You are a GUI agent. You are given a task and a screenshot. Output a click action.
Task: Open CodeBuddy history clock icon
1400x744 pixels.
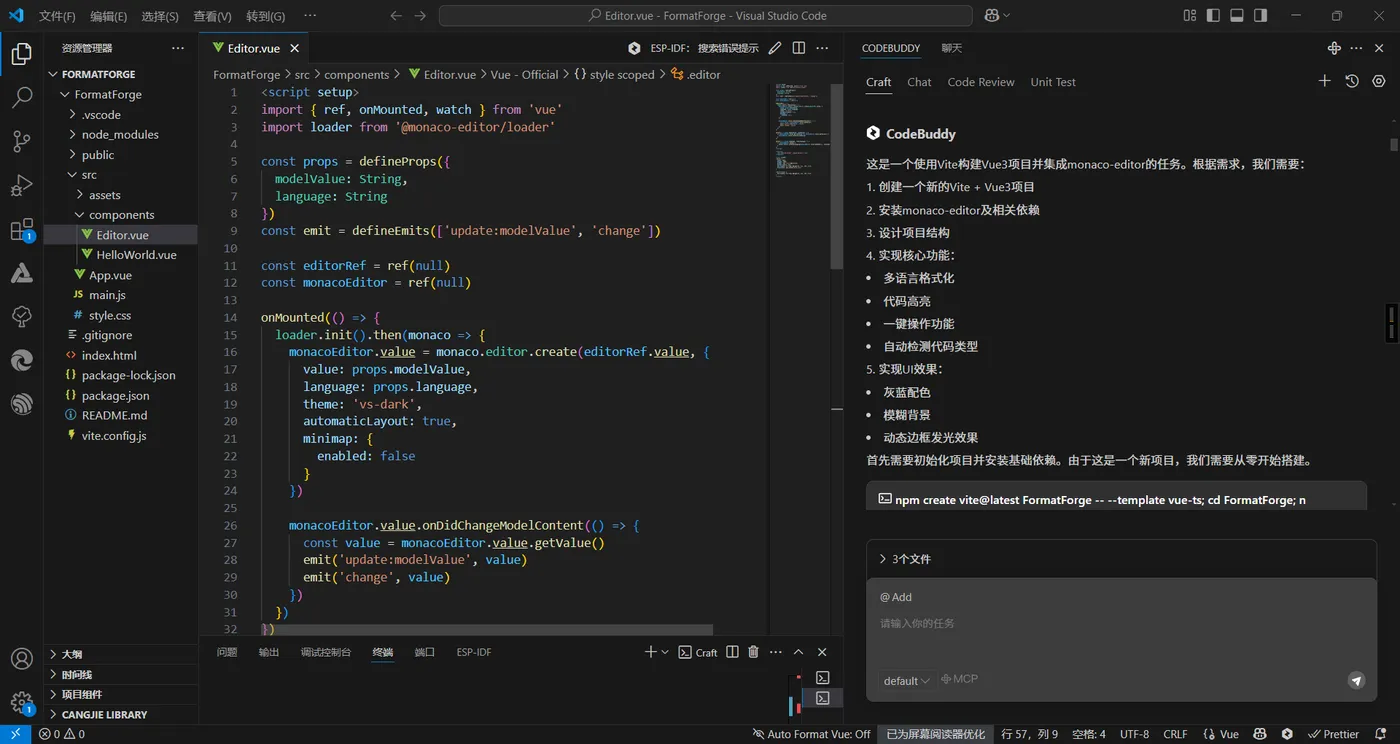(x=1351, y=82)
